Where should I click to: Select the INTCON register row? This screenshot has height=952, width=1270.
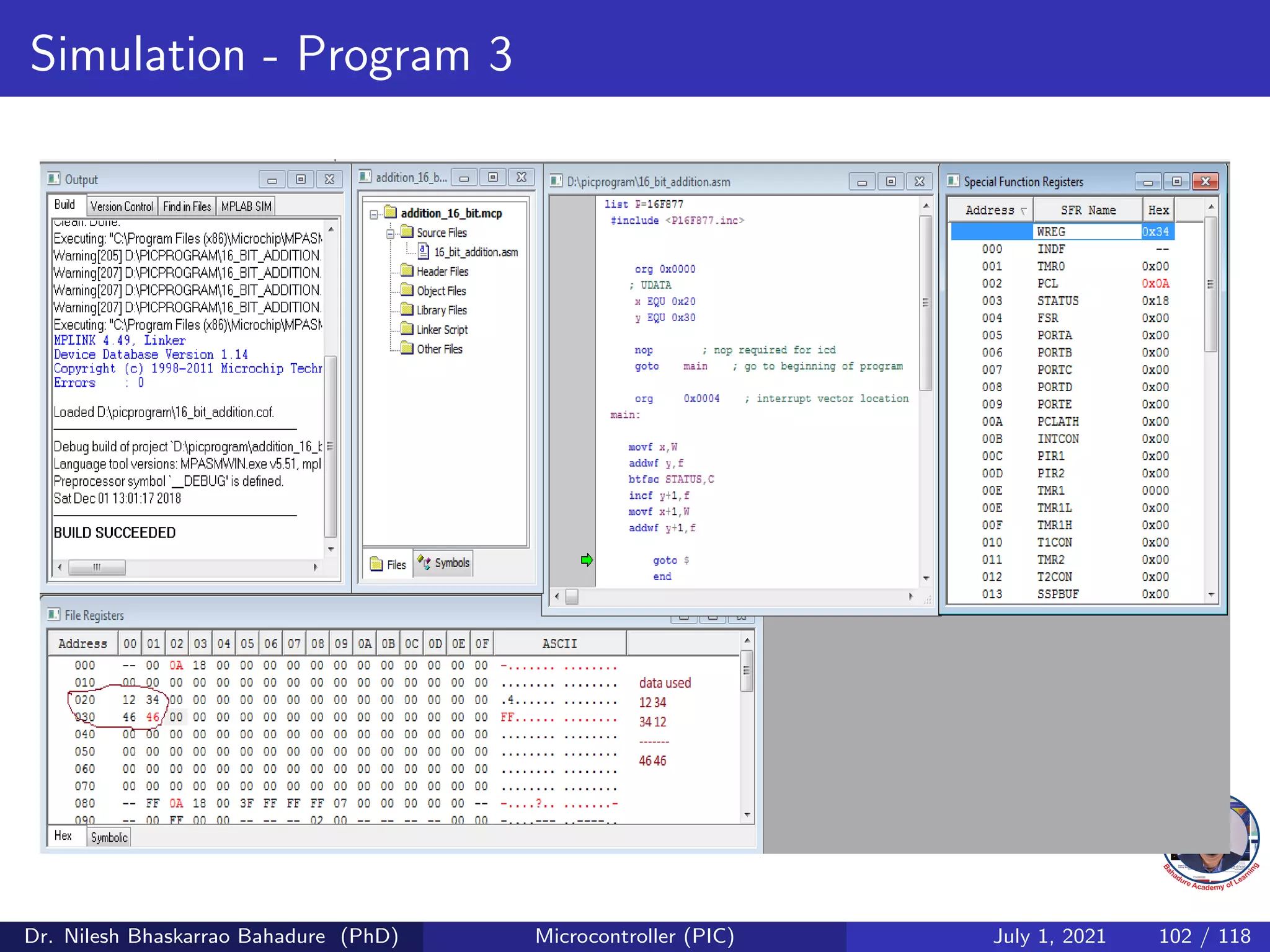point(1062,439)
